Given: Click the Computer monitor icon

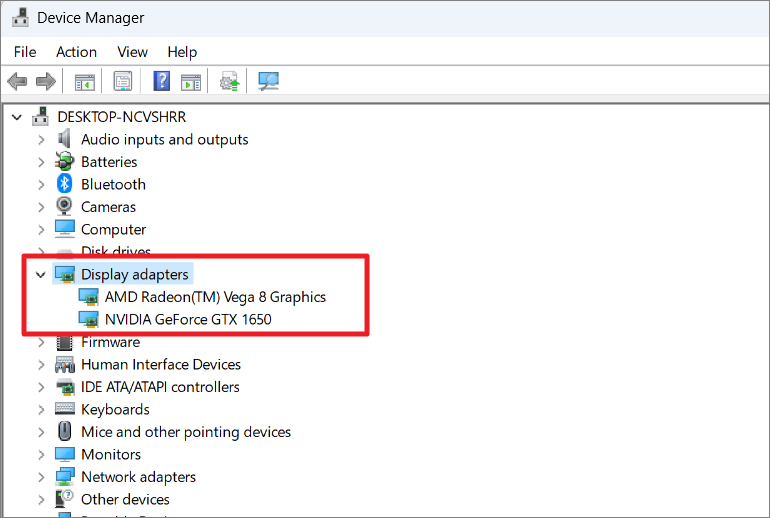Looking at the screenshot, I should 64,229.
